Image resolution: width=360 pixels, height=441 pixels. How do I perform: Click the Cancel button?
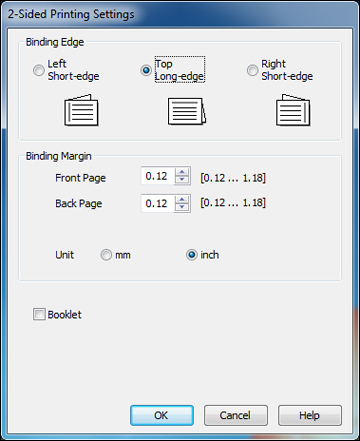pyautogui.click(x=236, y=415)
